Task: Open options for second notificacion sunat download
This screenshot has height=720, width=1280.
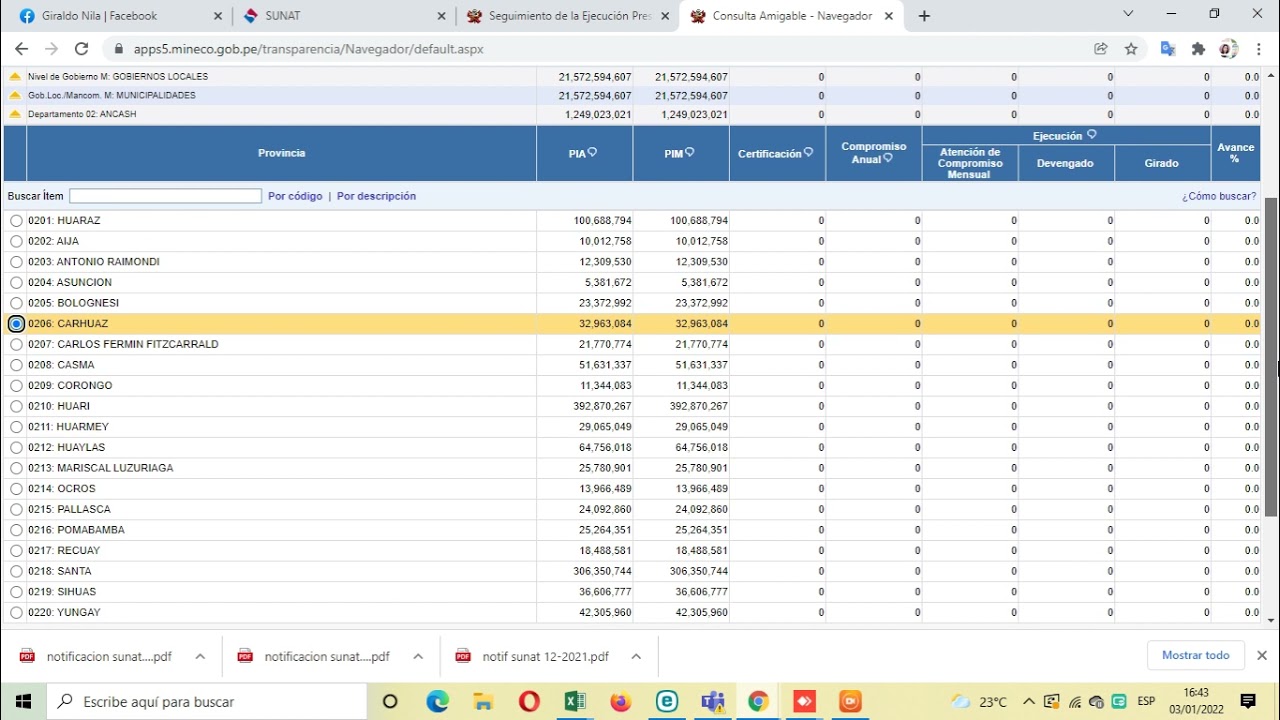Action: [x=418, y=656]
